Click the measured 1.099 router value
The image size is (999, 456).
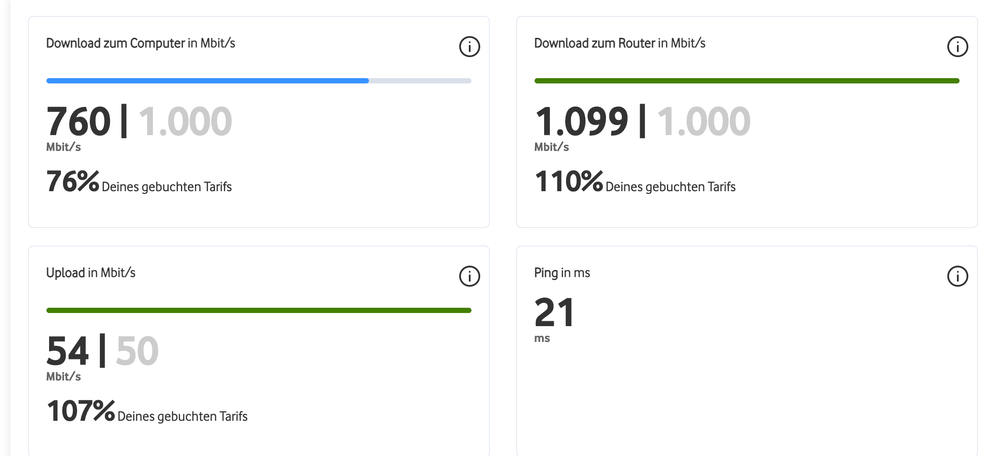pos(581,122)
